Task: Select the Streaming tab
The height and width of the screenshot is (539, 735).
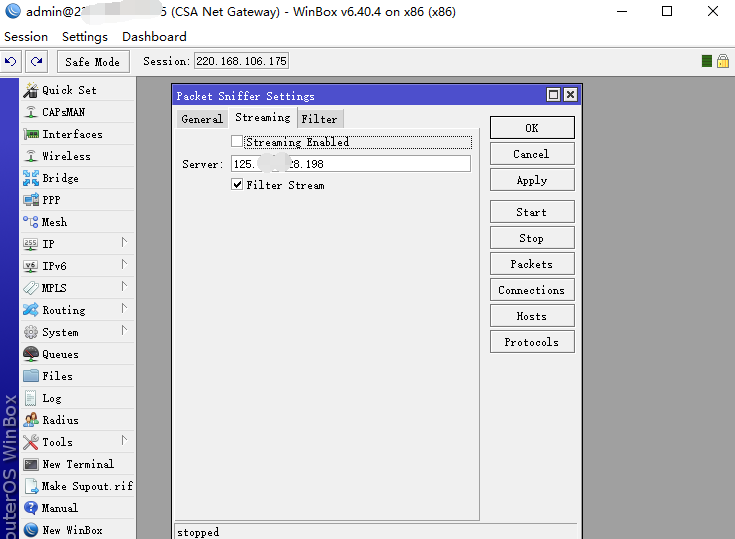Action: (x=262, y=118)
